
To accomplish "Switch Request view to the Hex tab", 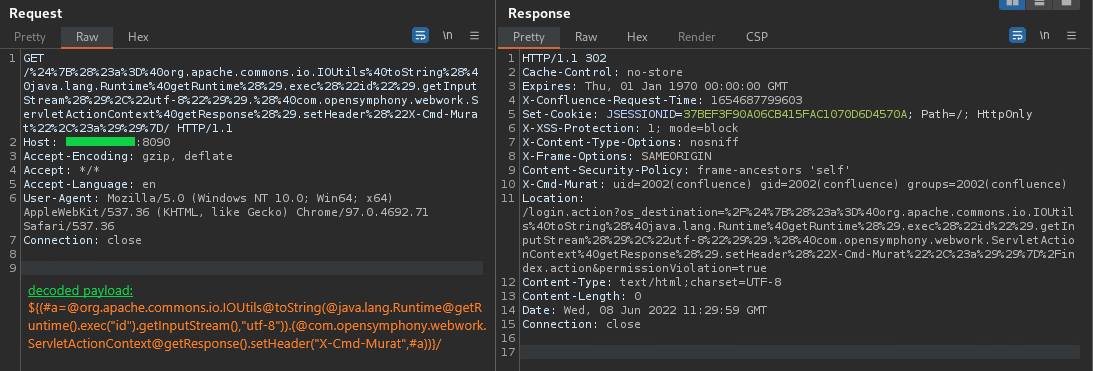I will click(x=138, y=37).
